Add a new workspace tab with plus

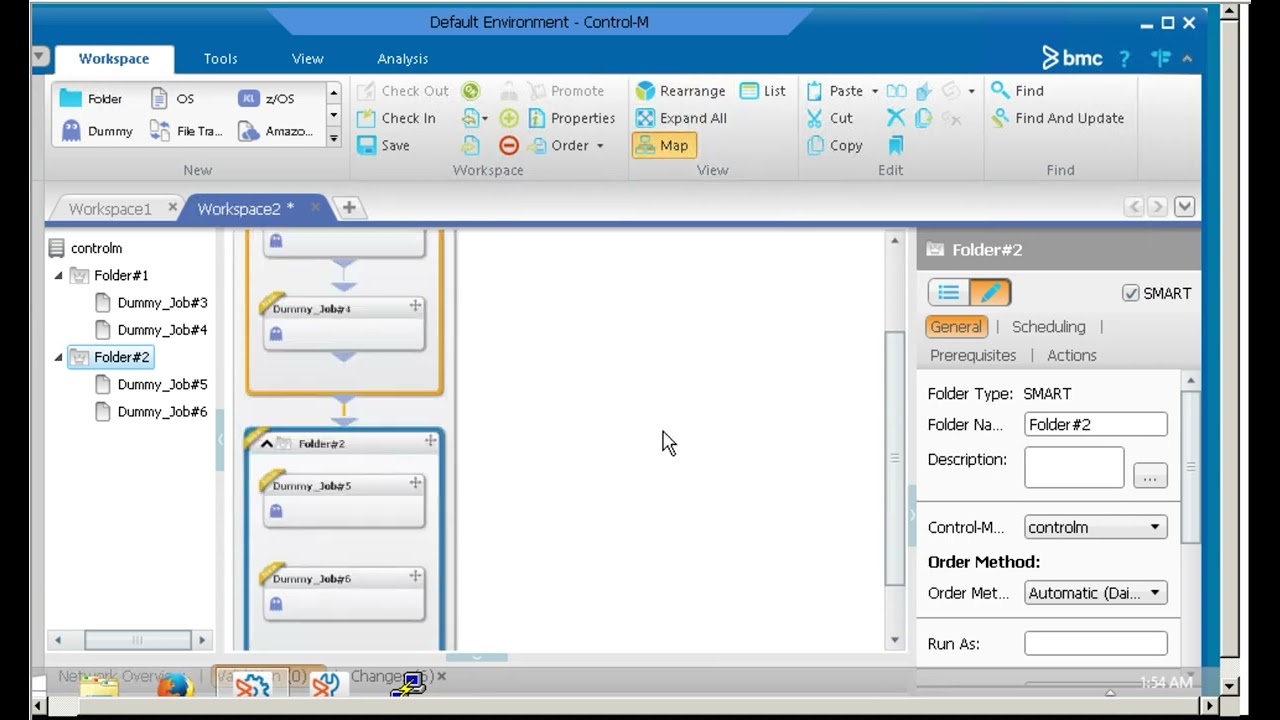(349, 208)
